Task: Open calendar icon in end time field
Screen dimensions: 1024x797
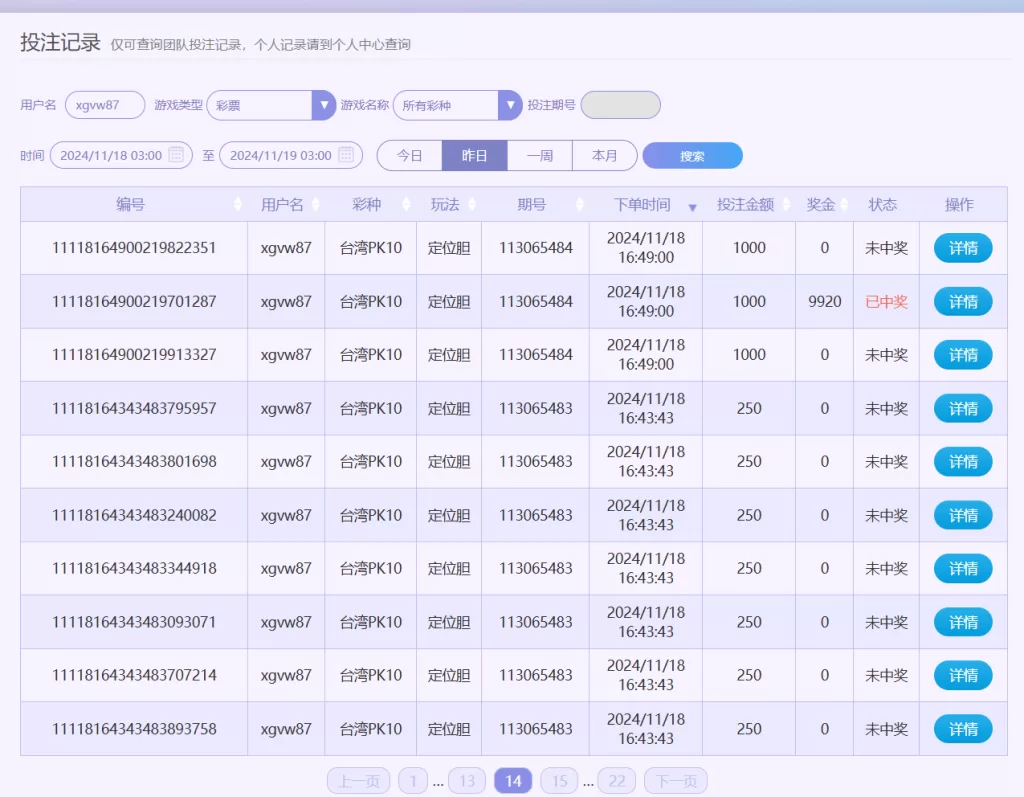Action: pos(346,155)
